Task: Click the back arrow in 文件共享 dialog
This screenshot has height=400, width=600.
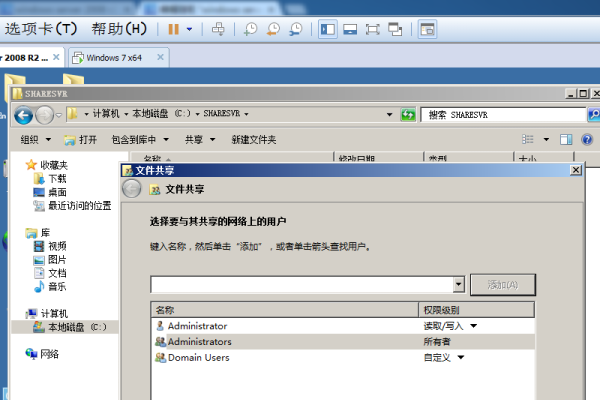Action: [x=132, y=189]
